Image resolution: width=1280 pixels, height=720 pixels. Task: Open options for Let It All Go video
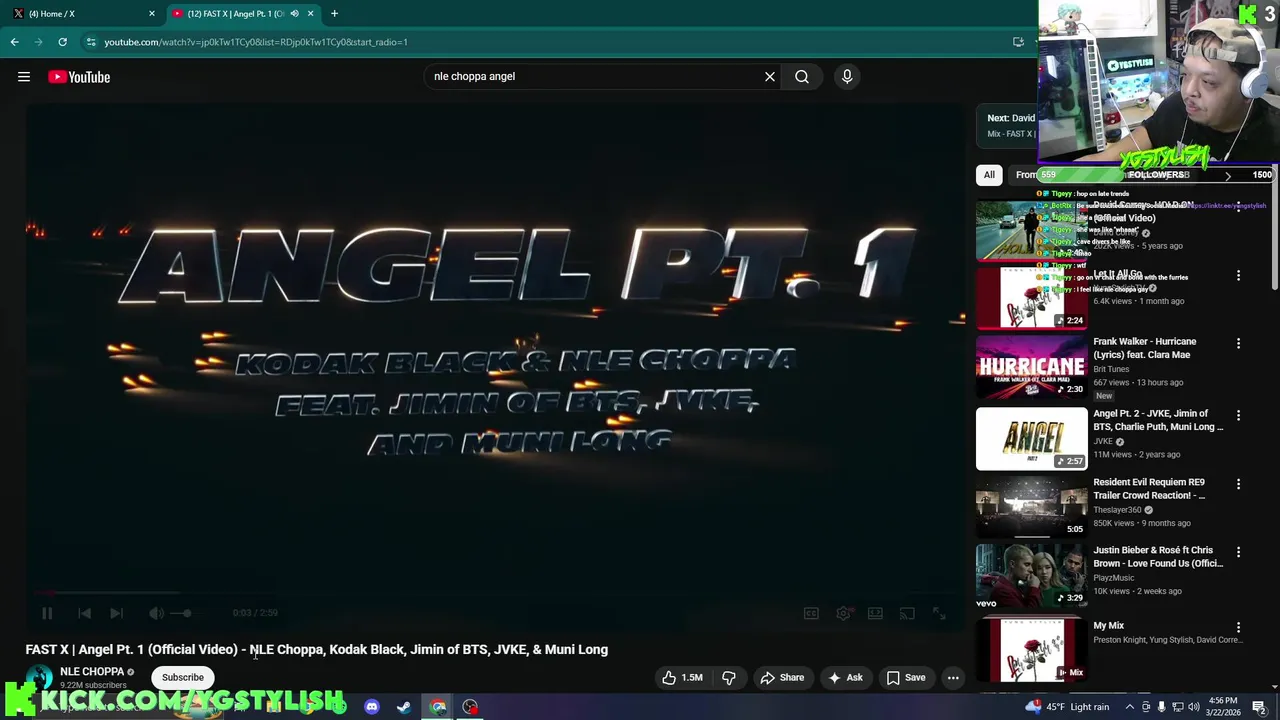coord(1238,275)
